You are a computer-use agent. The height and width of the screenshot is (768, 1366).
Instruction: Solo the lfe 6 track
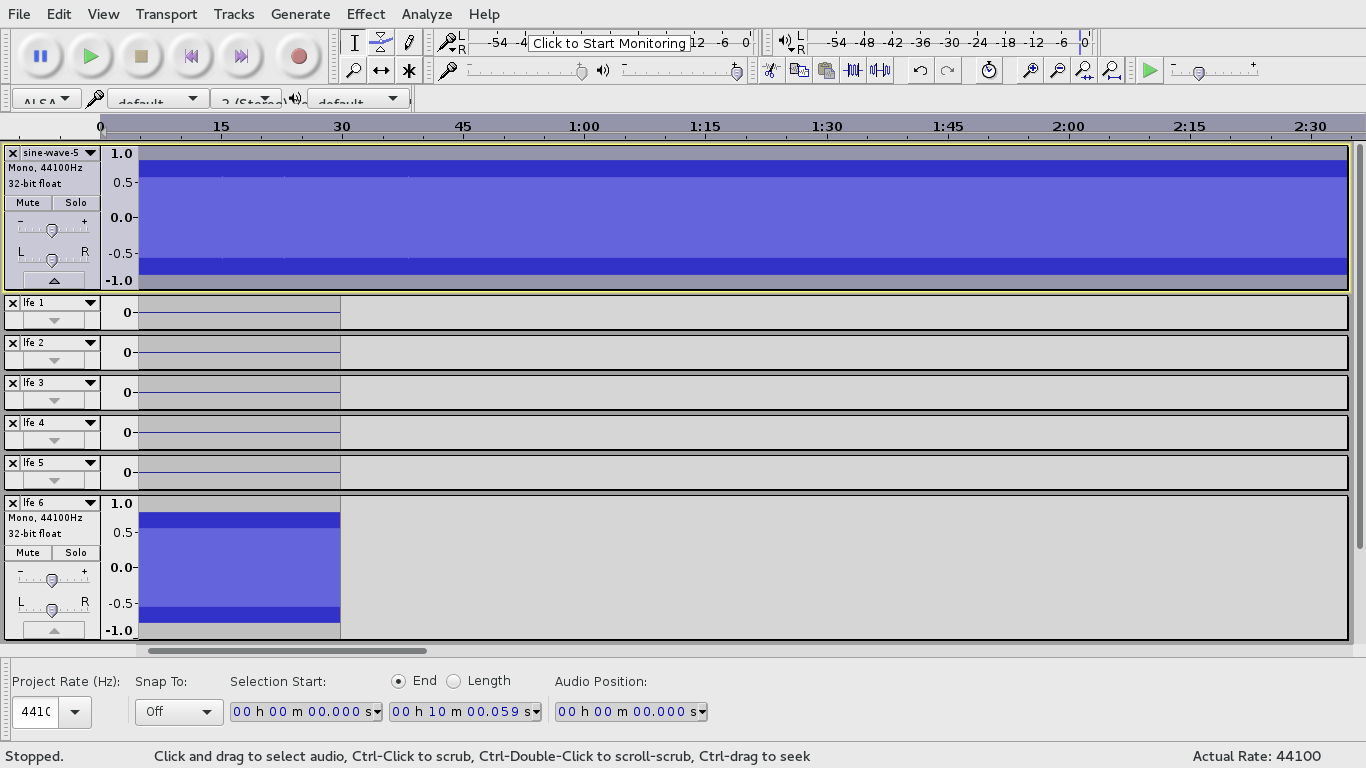click(x=76, y=553)
